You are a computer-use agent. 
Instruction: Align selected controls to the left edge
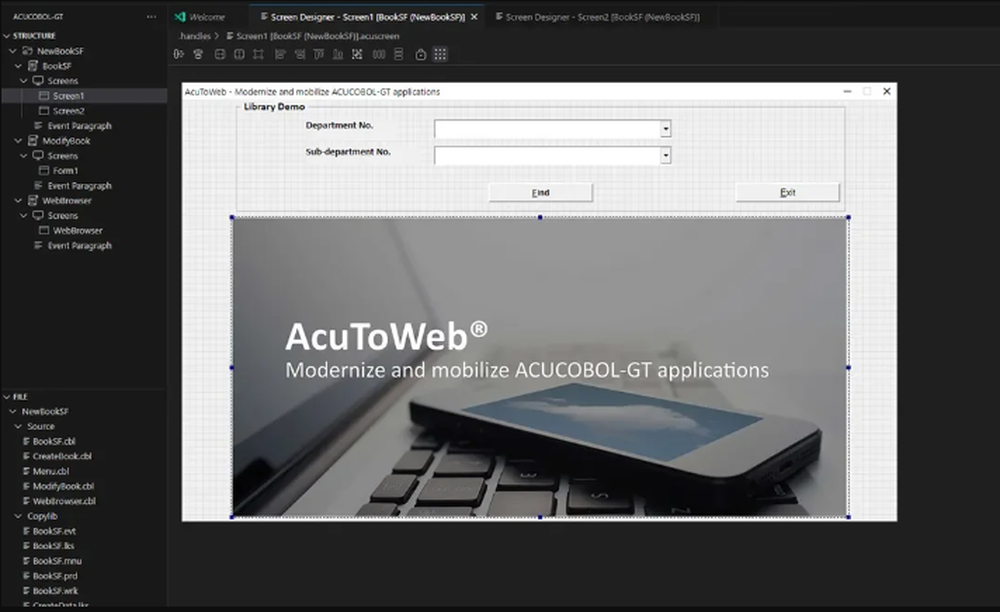pyautogui.click(x=280, y=54)
